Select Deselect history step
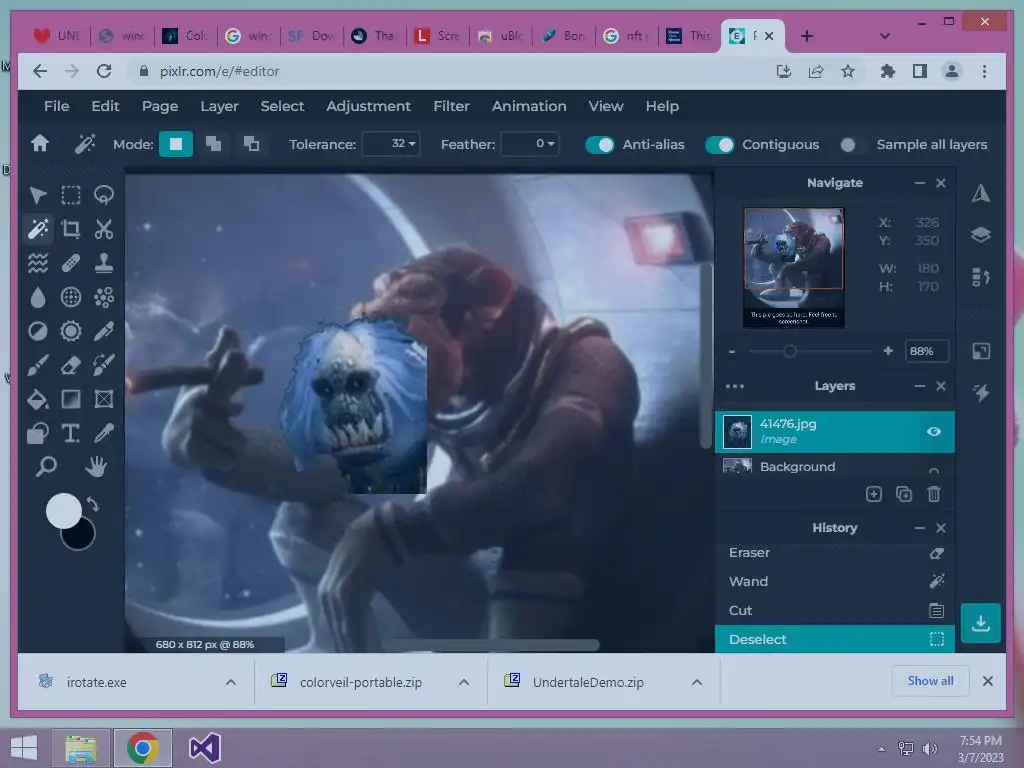The width and height of the screenshot is (1024, 768). (x=835, y=639)
